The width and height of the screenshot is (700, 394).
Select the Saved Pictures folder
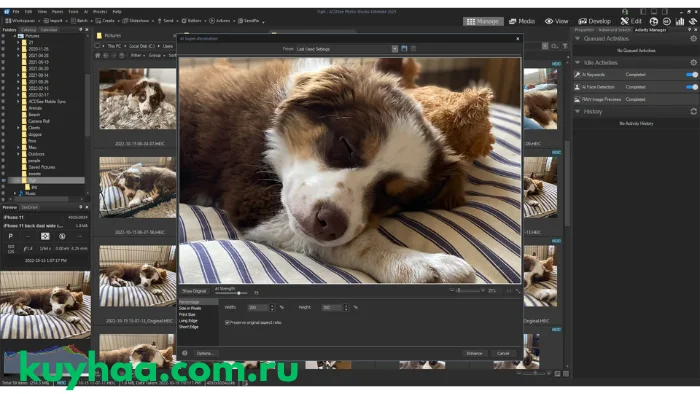coord(42,167)
